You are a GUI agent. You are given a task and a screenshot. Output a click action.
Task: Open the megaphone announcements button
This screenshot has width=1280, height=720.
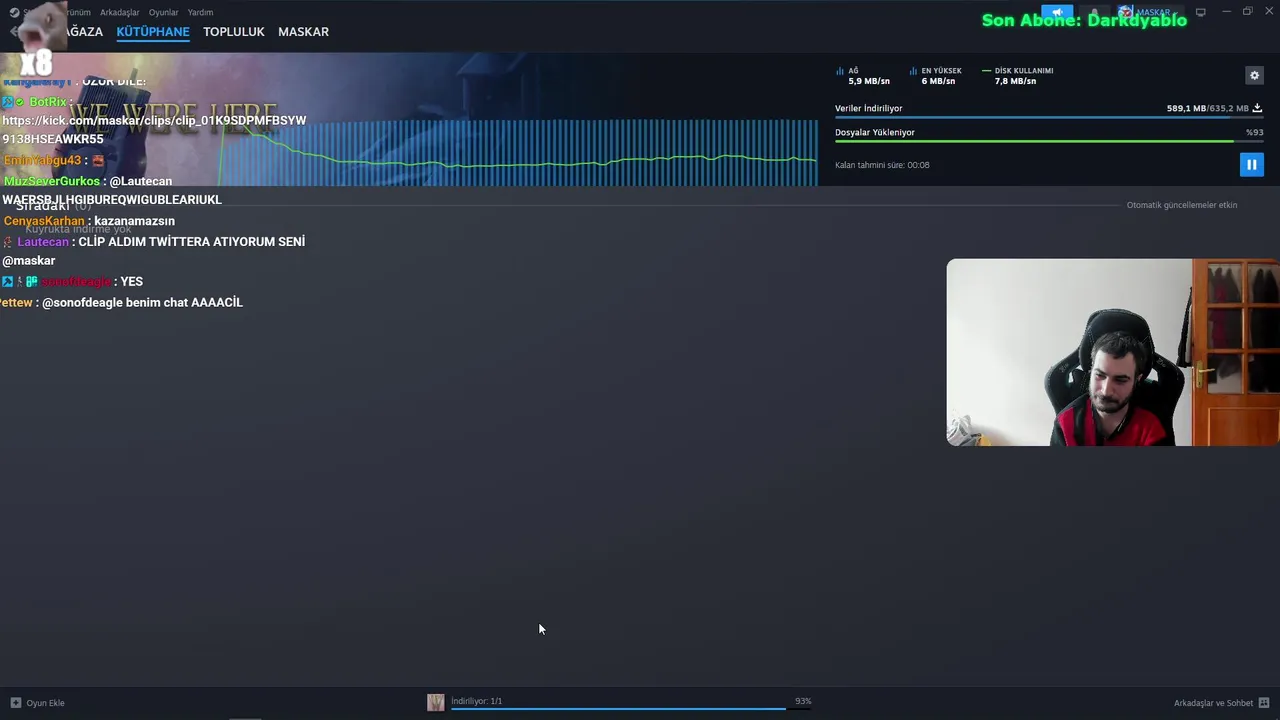tap(1057, 12)
